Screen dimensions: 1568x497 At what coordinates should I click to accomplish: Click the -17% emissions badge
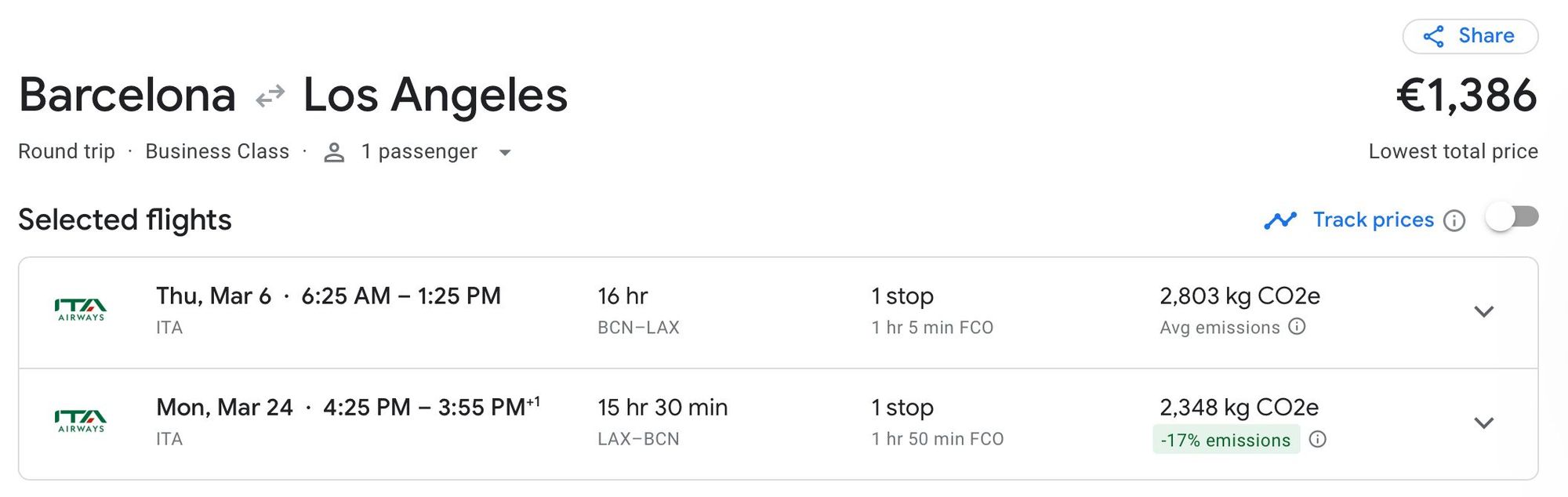click(x=1225, y=440)
